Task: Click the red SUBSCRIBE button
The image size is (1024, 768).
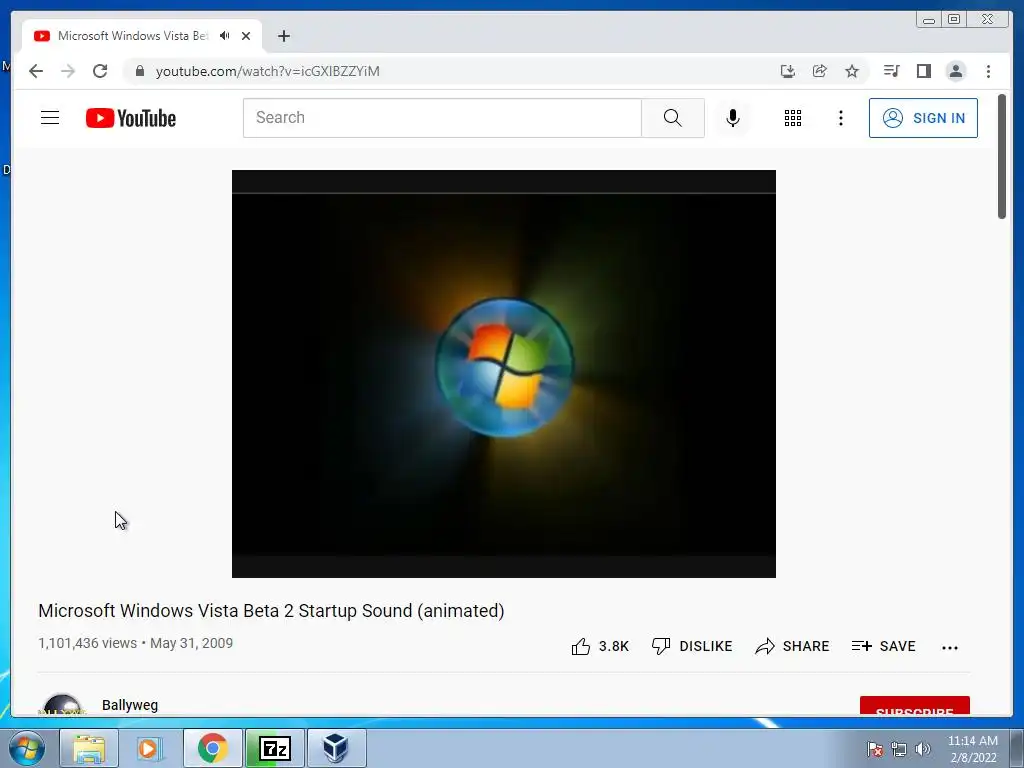Action: pos(914,706)
